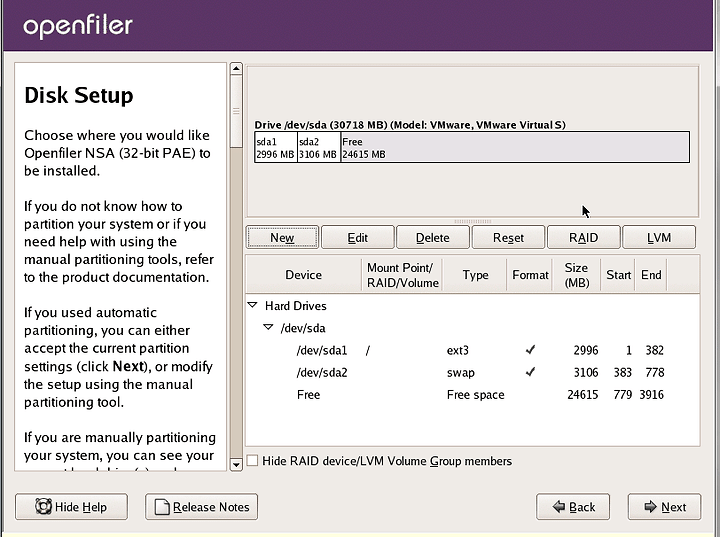Click help panel scrollbar up arrow
Viewport: 720px width, 537px height.
point(236,69)
